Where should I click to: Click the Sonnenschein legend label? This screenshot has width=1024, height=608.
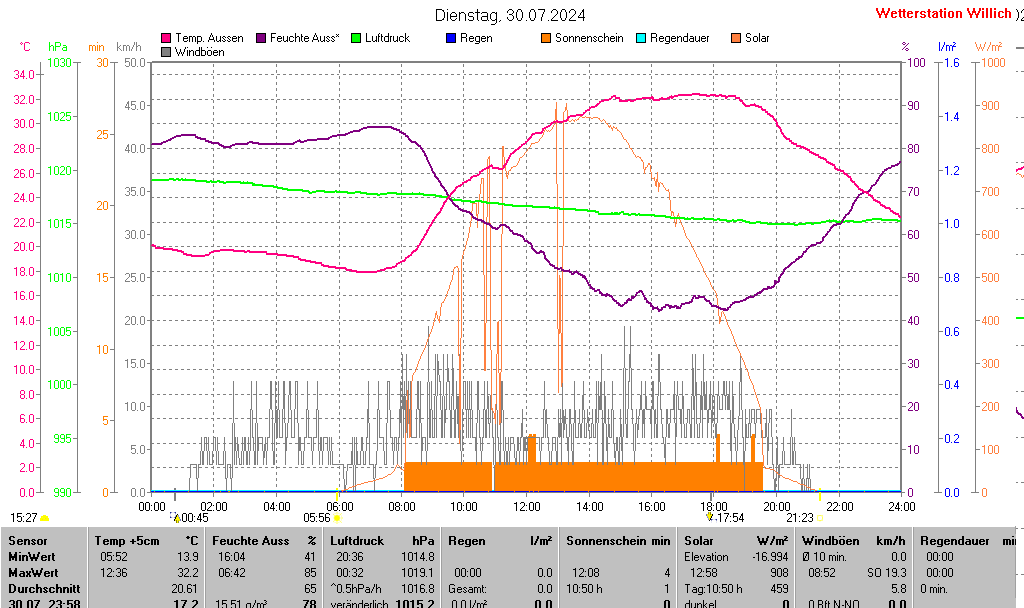(589, 39)
